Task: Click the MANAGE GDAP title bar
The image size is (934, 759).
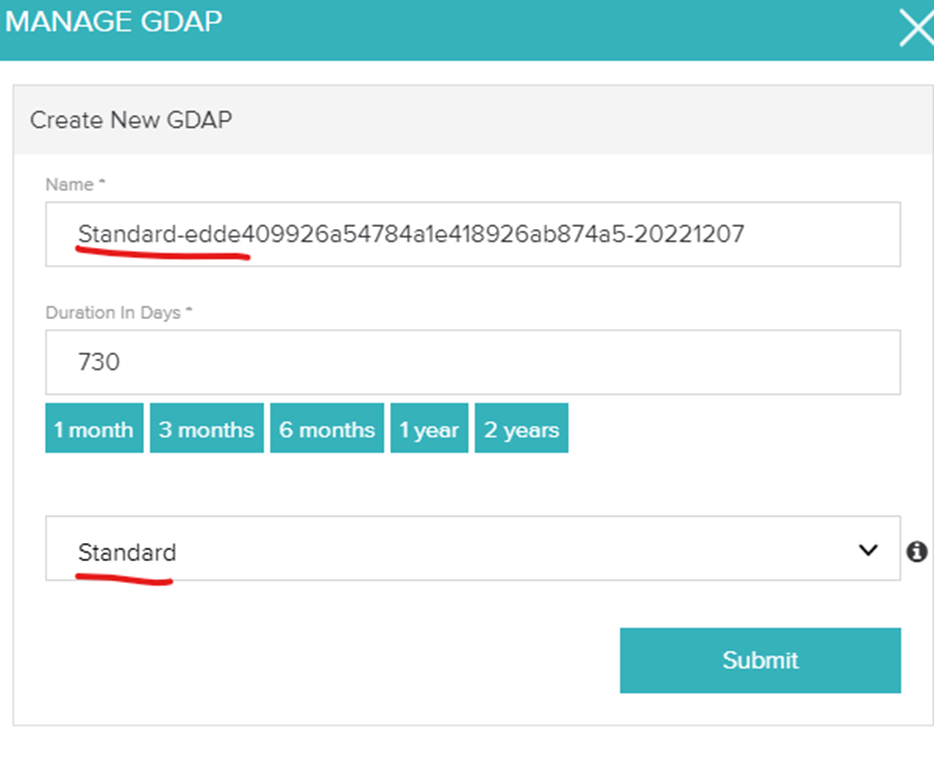Action: tap(115, 22)
